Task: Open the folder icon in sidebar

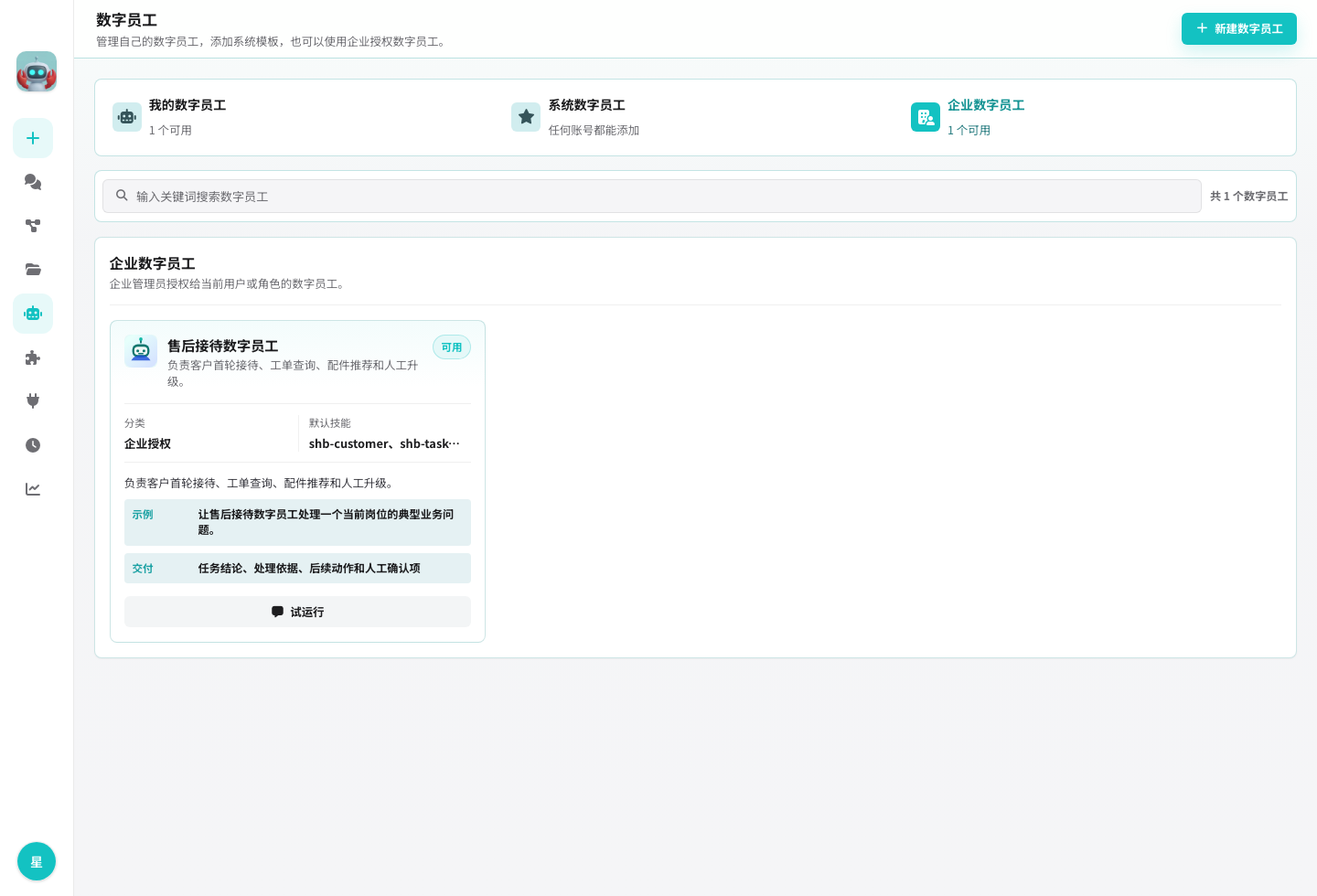Action: tap(33, 270)
